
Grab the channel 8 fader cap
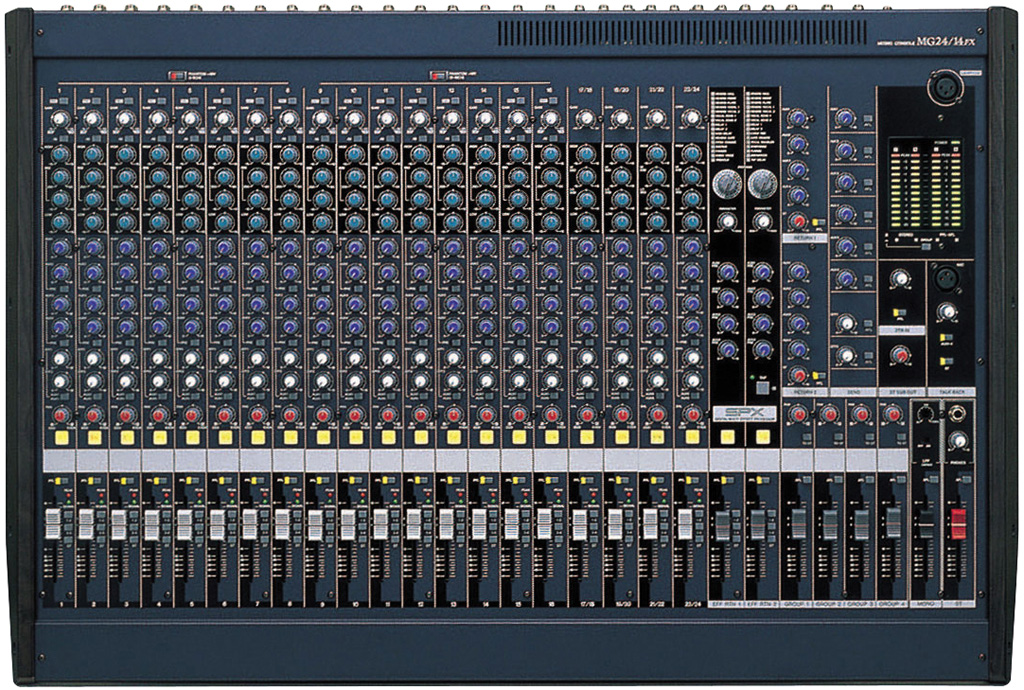[282, 524]
